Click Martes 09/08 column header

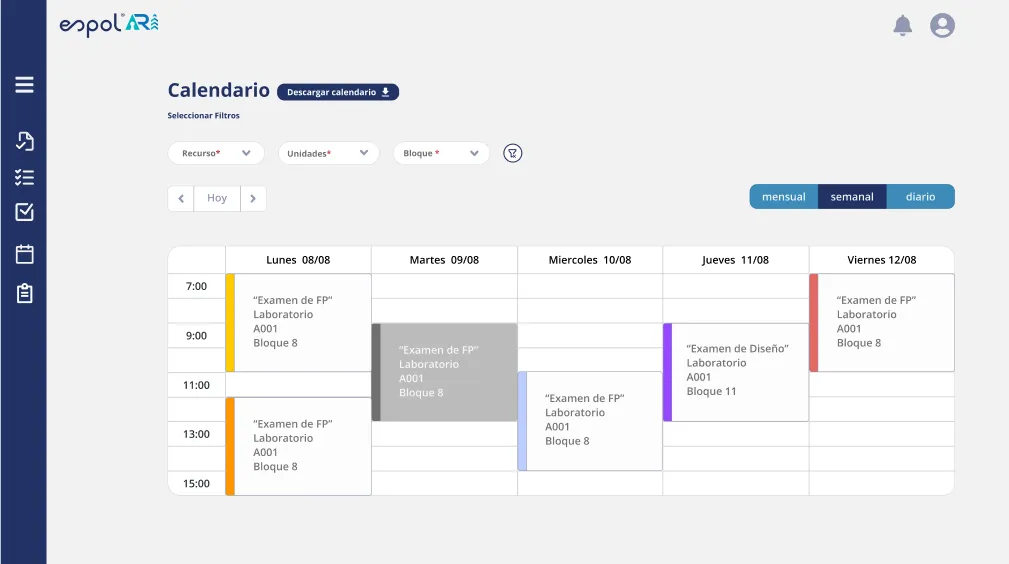click(x=444, y=260)
